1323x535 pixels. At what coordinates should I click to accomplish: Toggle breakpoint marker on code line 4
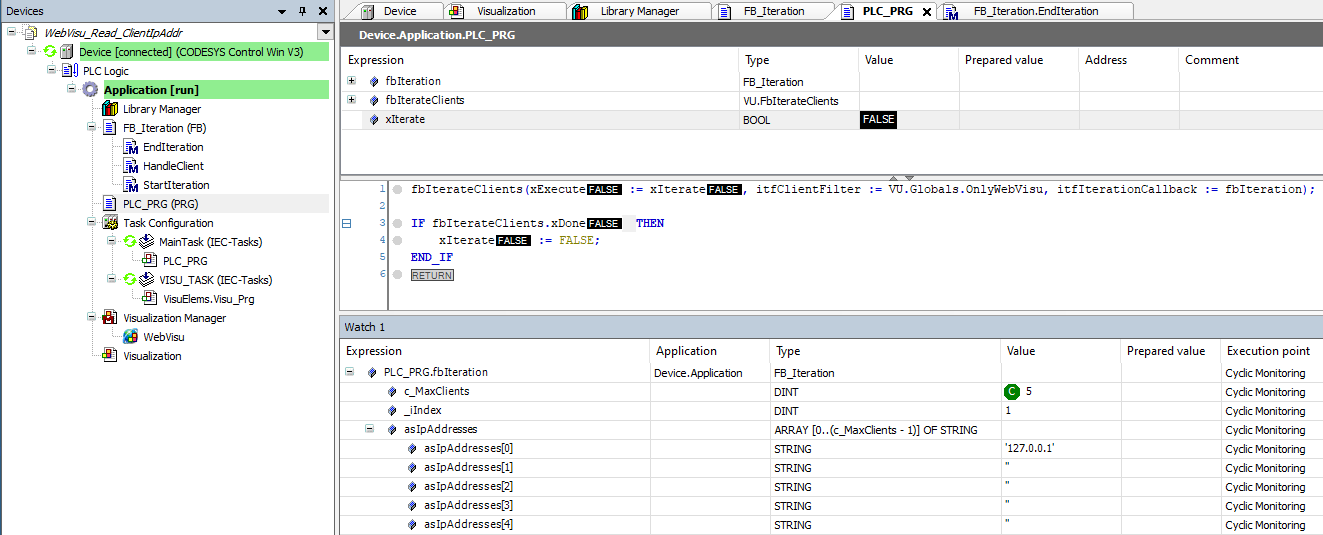click(x=397, y=241)
